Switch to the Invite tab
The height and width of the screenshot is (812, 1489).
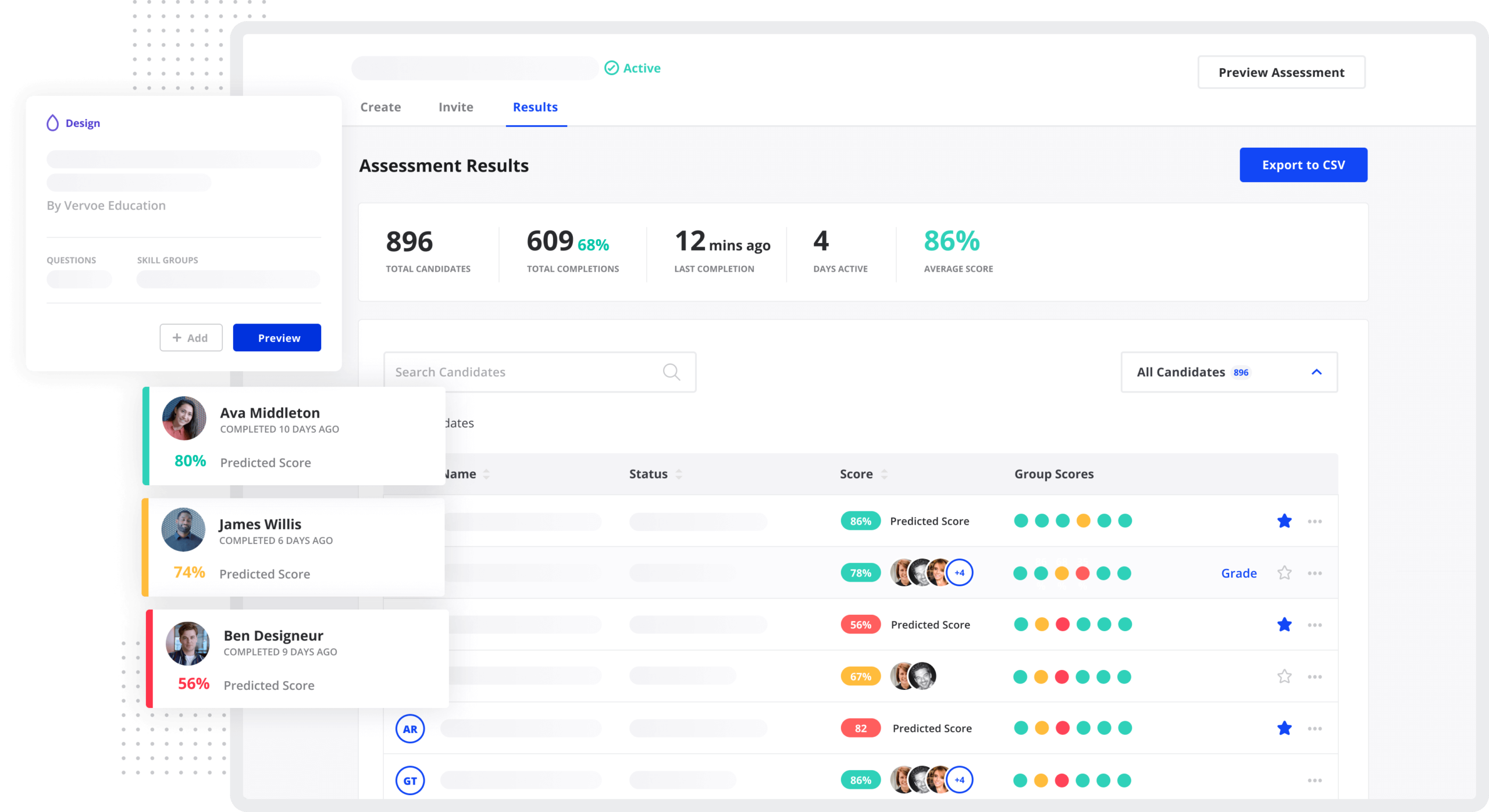[455, 107]
